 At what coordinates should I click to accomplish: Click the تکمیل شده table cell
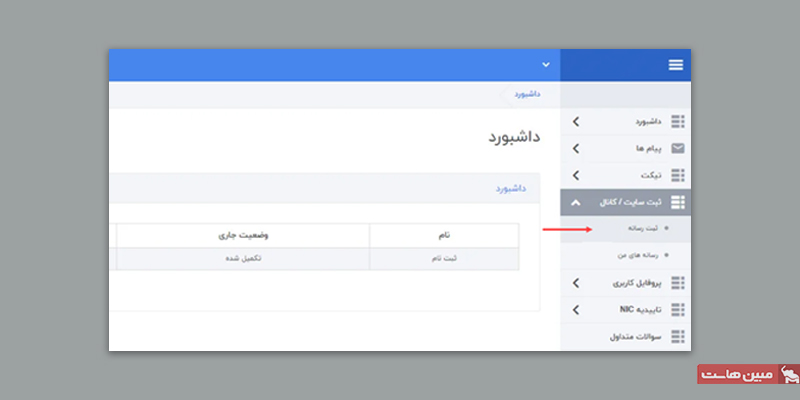(x=243, y=258)
